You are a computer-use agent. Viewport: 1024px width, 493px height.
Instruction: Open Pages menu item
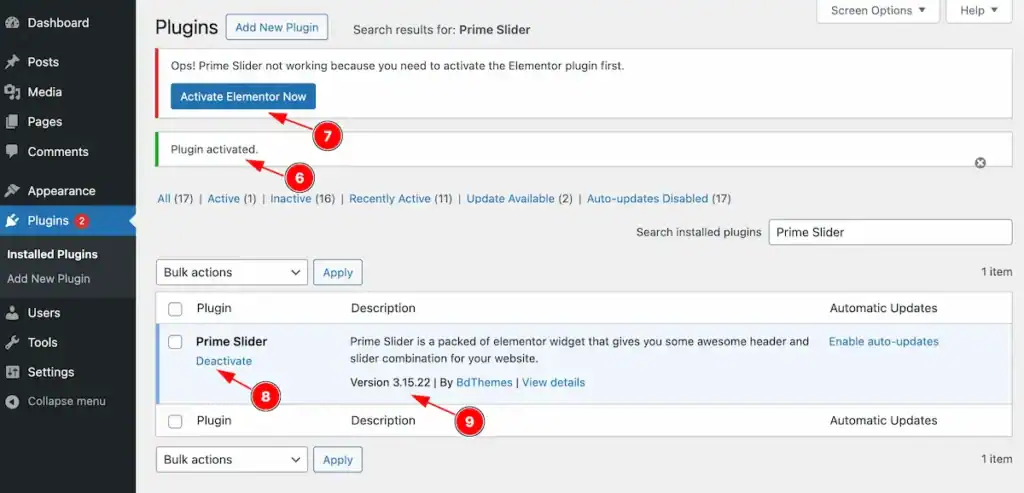point(44,122)
